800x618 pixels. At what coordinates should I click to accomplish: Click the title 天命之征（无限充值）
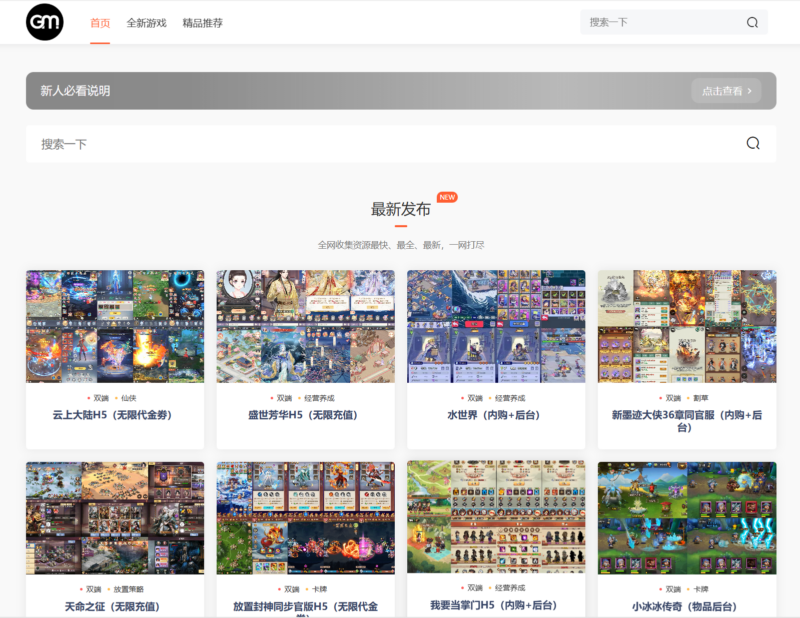(112, 607)
